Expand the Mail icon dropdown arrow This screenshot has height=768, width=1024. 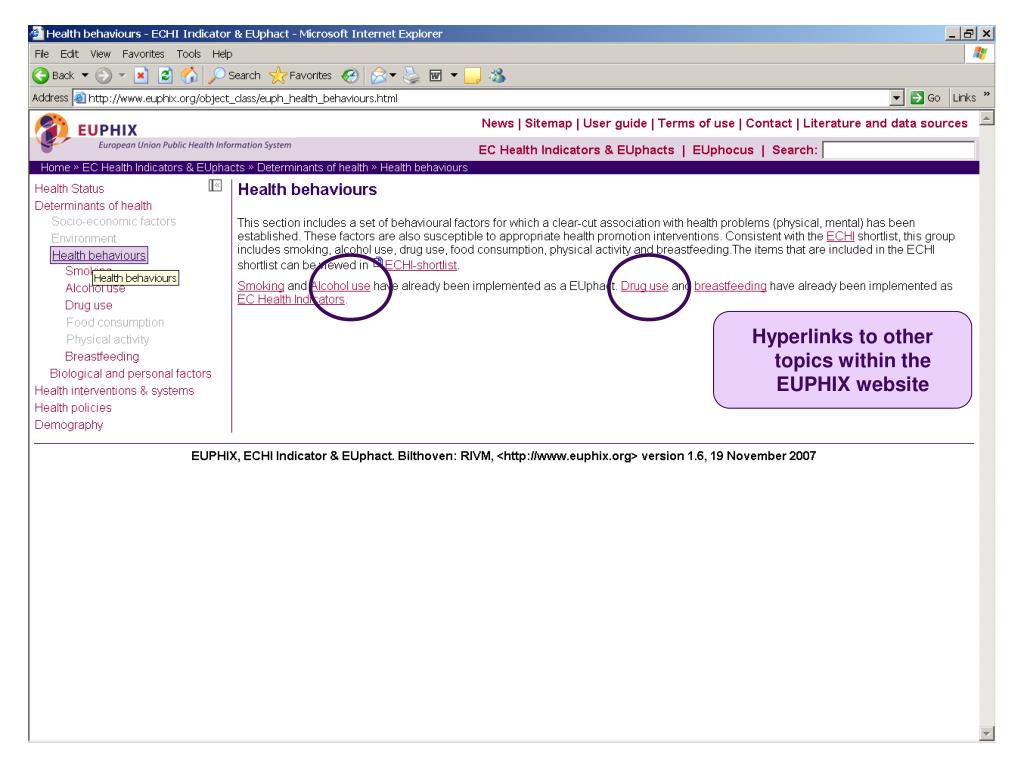pyautogui.click(x=392, y=76)
